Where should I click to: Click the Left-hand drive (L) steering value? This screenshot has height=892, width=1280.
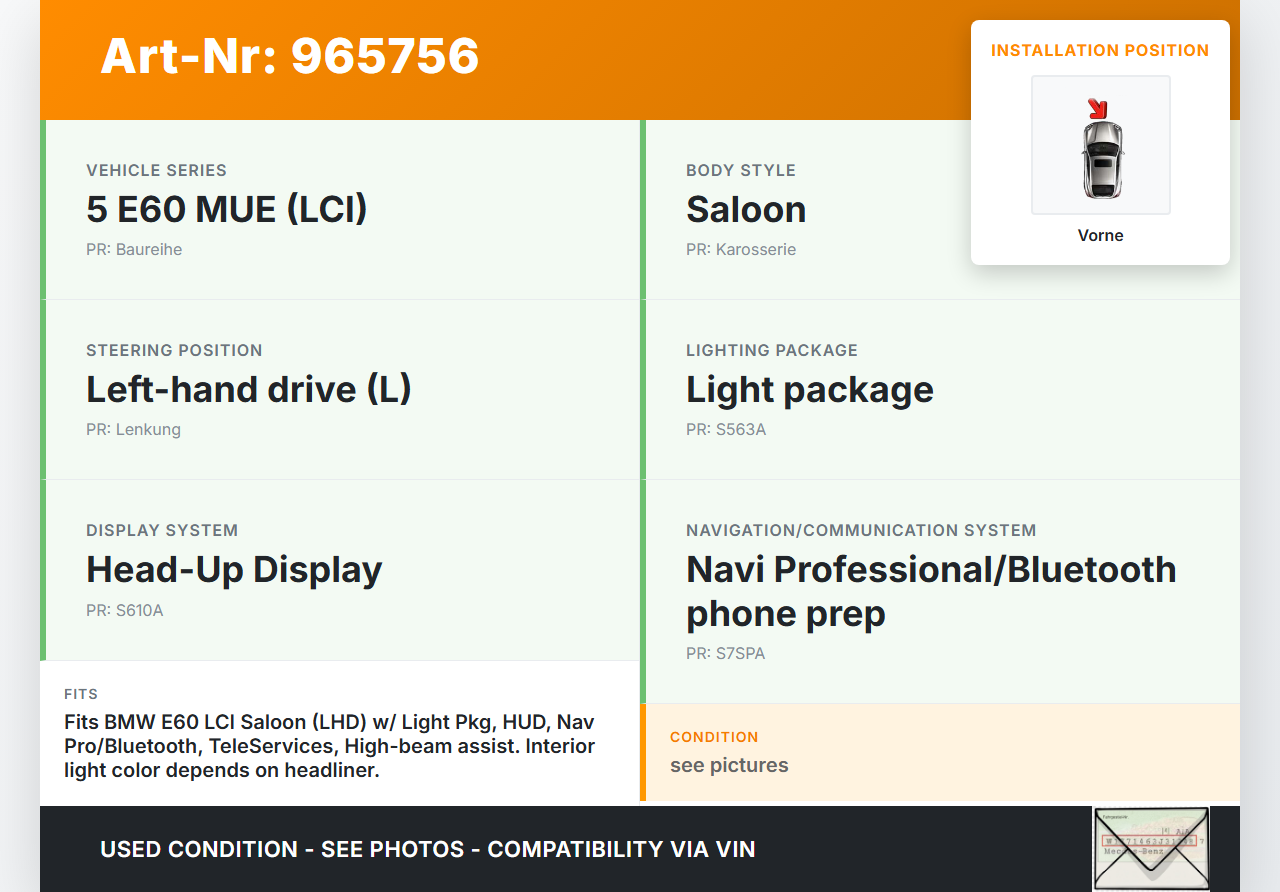249,389
